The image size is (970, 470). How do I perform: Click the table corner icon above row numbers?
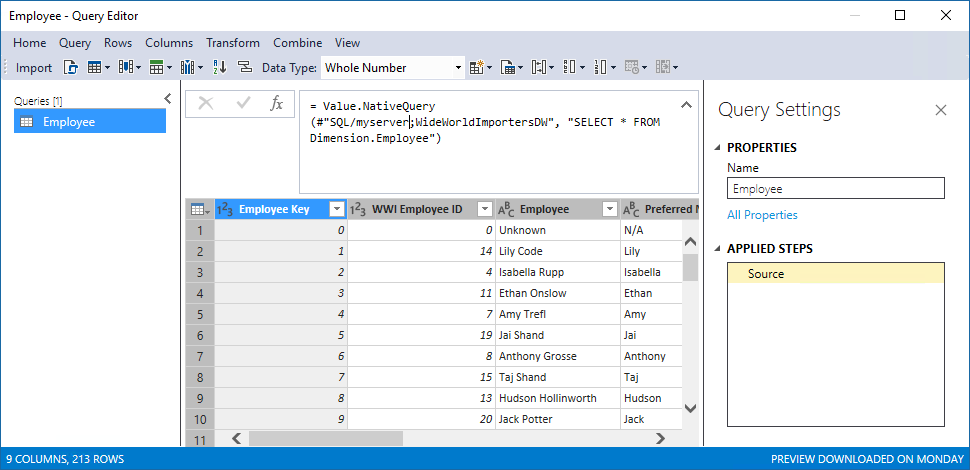200,210
